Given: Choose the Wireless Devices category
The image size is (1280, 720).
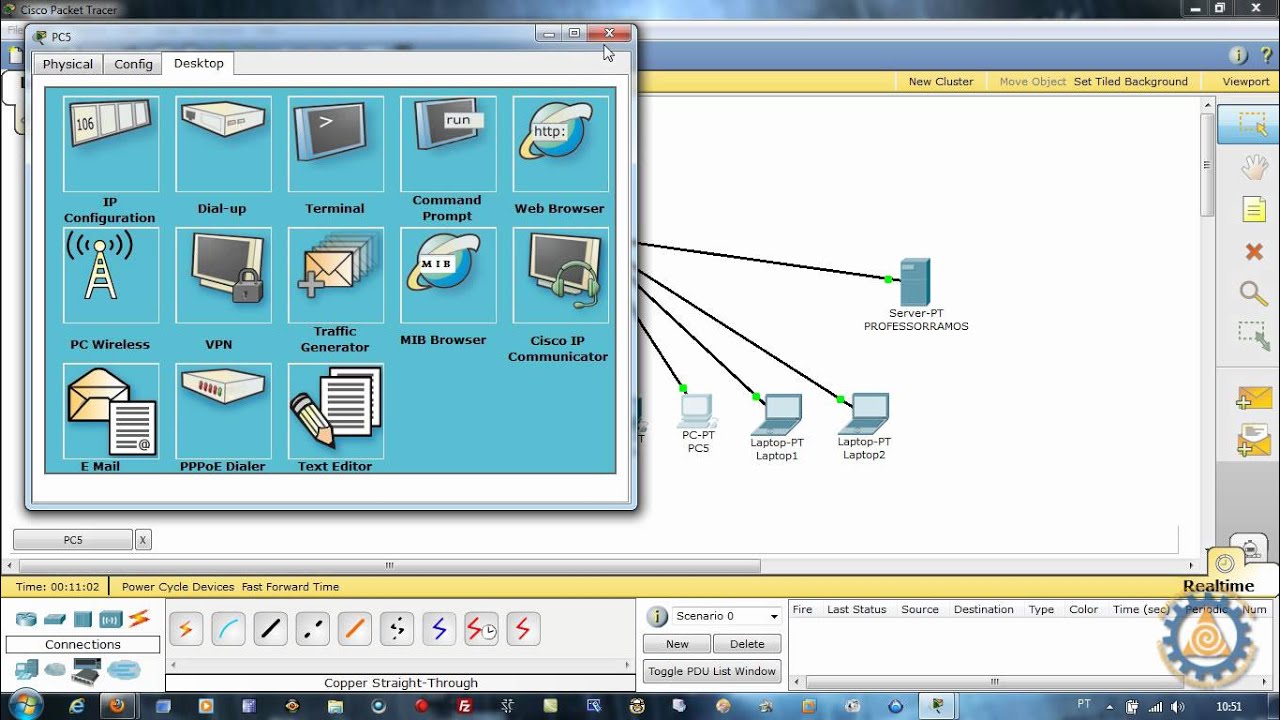Looking at the screenshot, I should (110, 619).
